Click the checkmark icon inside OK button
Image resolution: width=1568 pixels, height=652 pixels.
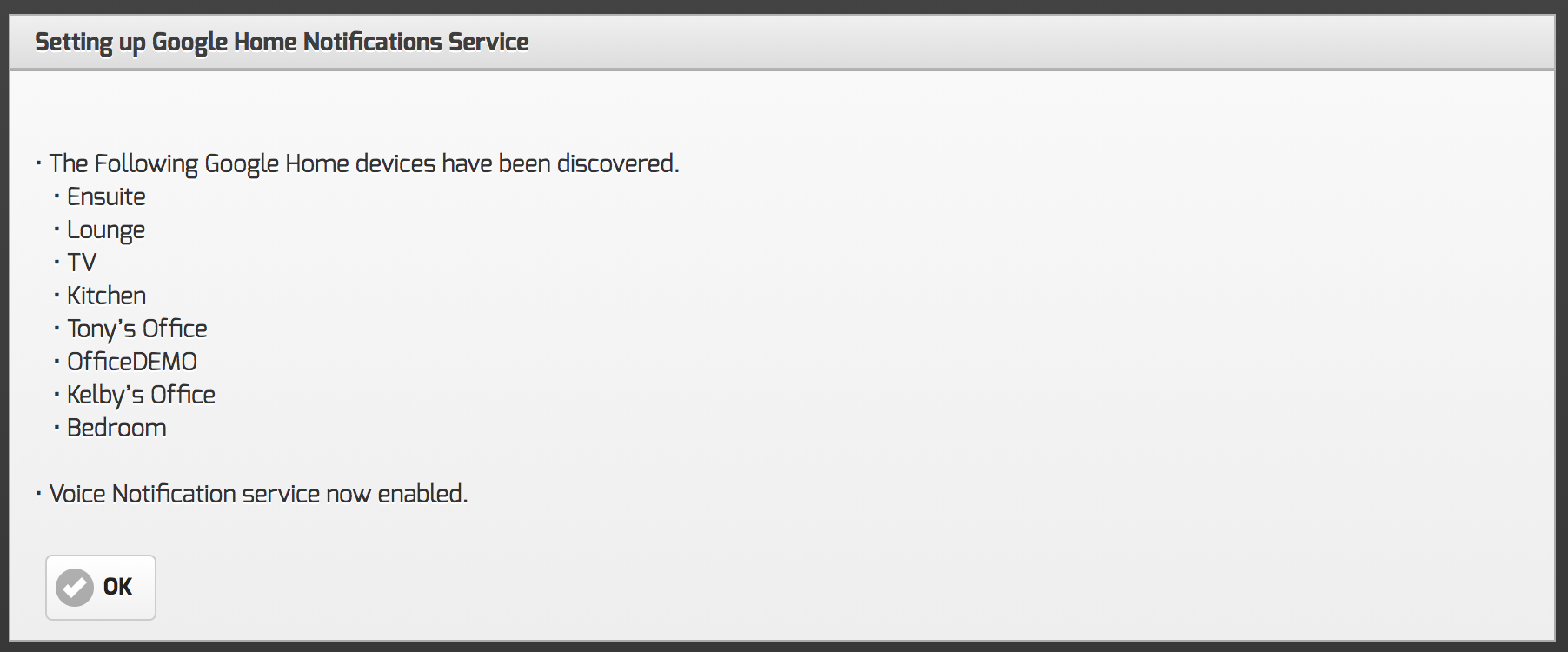click(x=75, y=588)
